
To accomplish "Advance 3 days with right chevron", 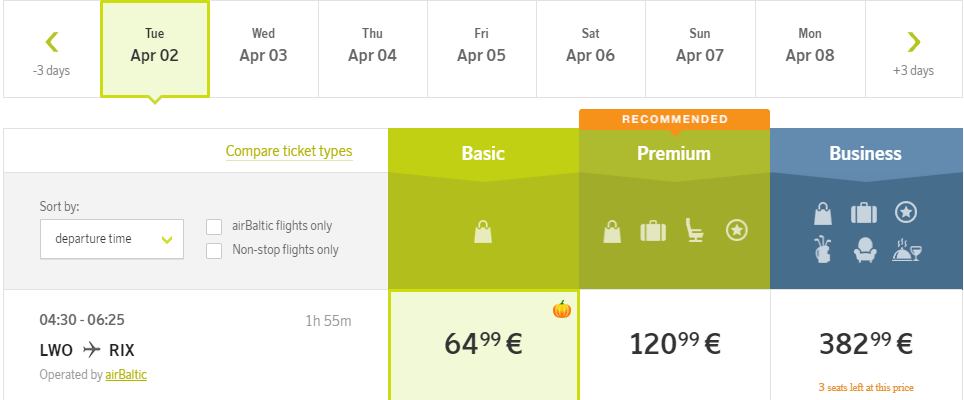I will click(913, 49).
